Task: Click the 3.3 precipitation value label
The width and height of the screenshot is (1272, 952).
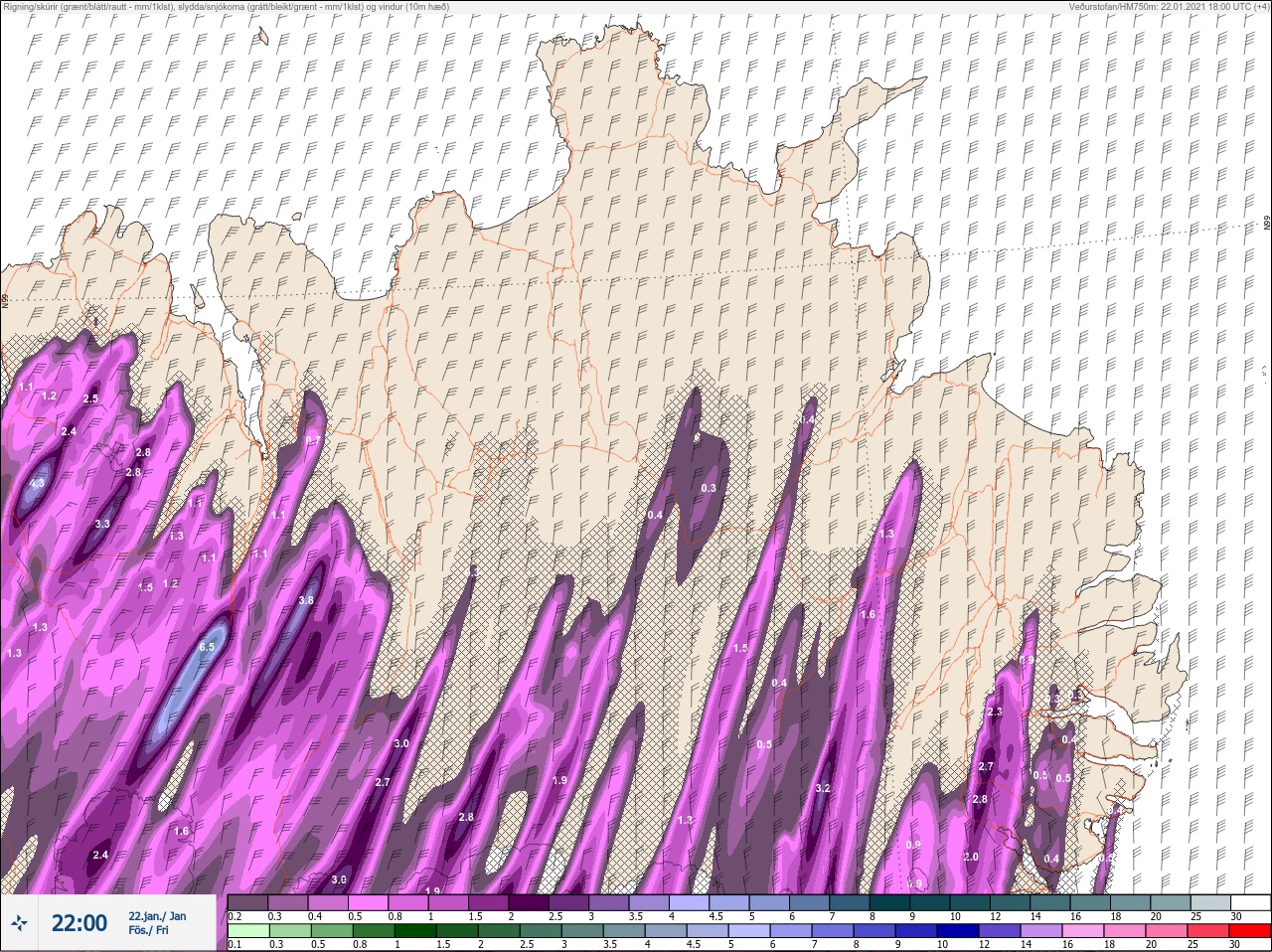Action: click(102, 524)
